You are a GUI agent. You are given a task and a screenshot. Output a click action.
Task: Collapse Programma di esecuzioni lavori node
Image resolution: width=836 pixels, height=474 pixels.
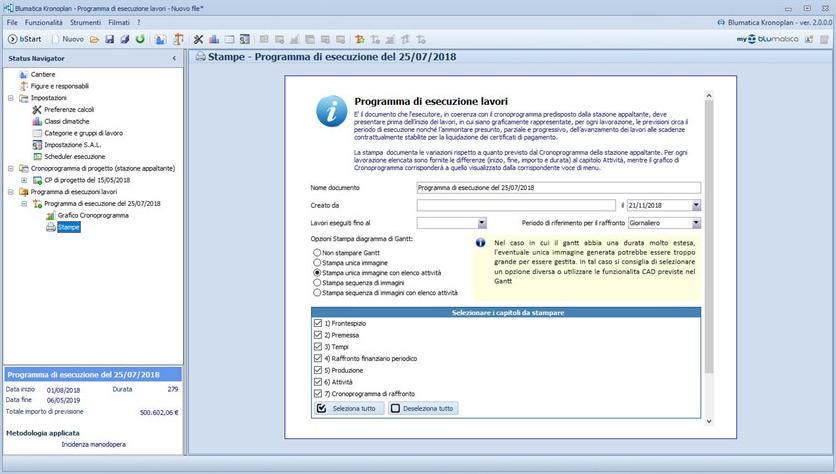click(x=11, y=192)
